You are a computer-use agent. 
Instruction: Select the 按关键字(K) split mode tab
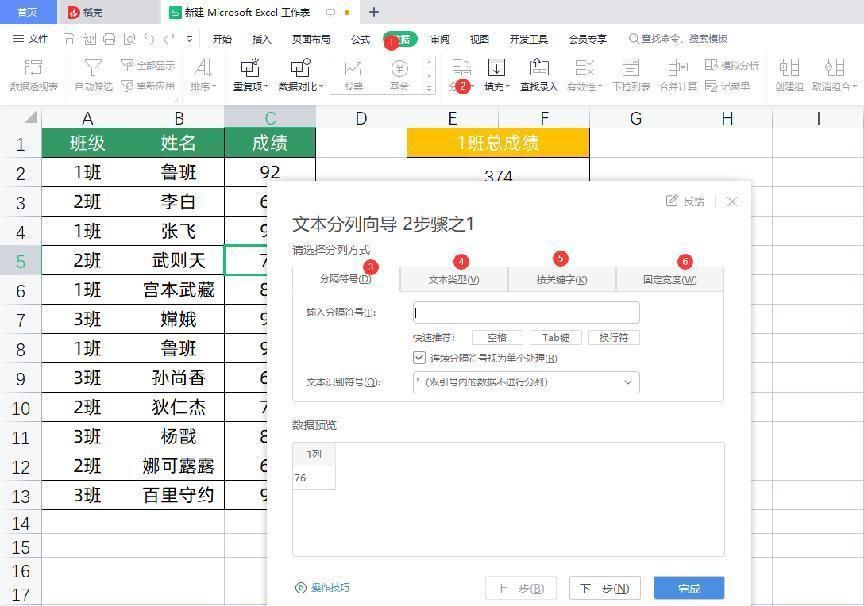(x=561, y=279)
